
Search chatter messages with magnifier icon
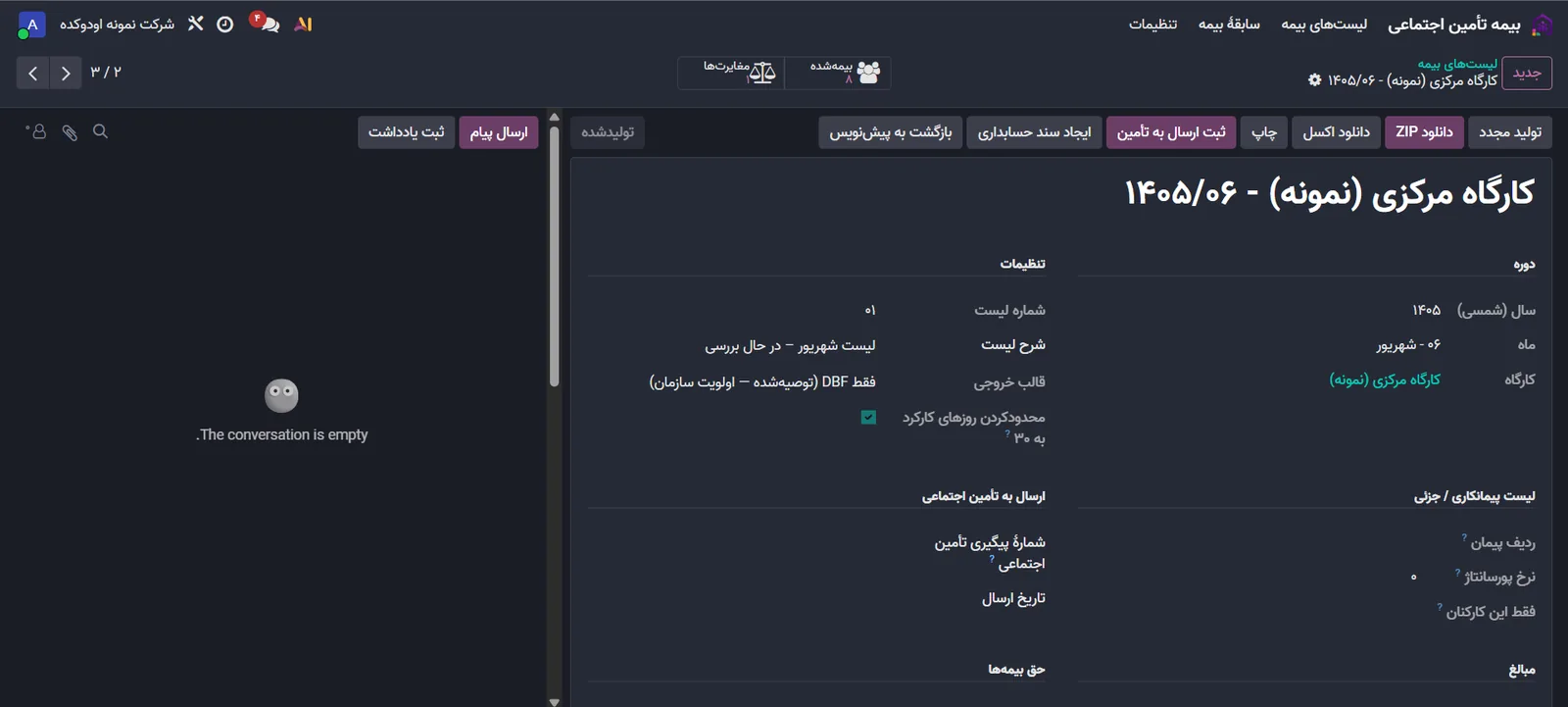[x=100, y=131]
